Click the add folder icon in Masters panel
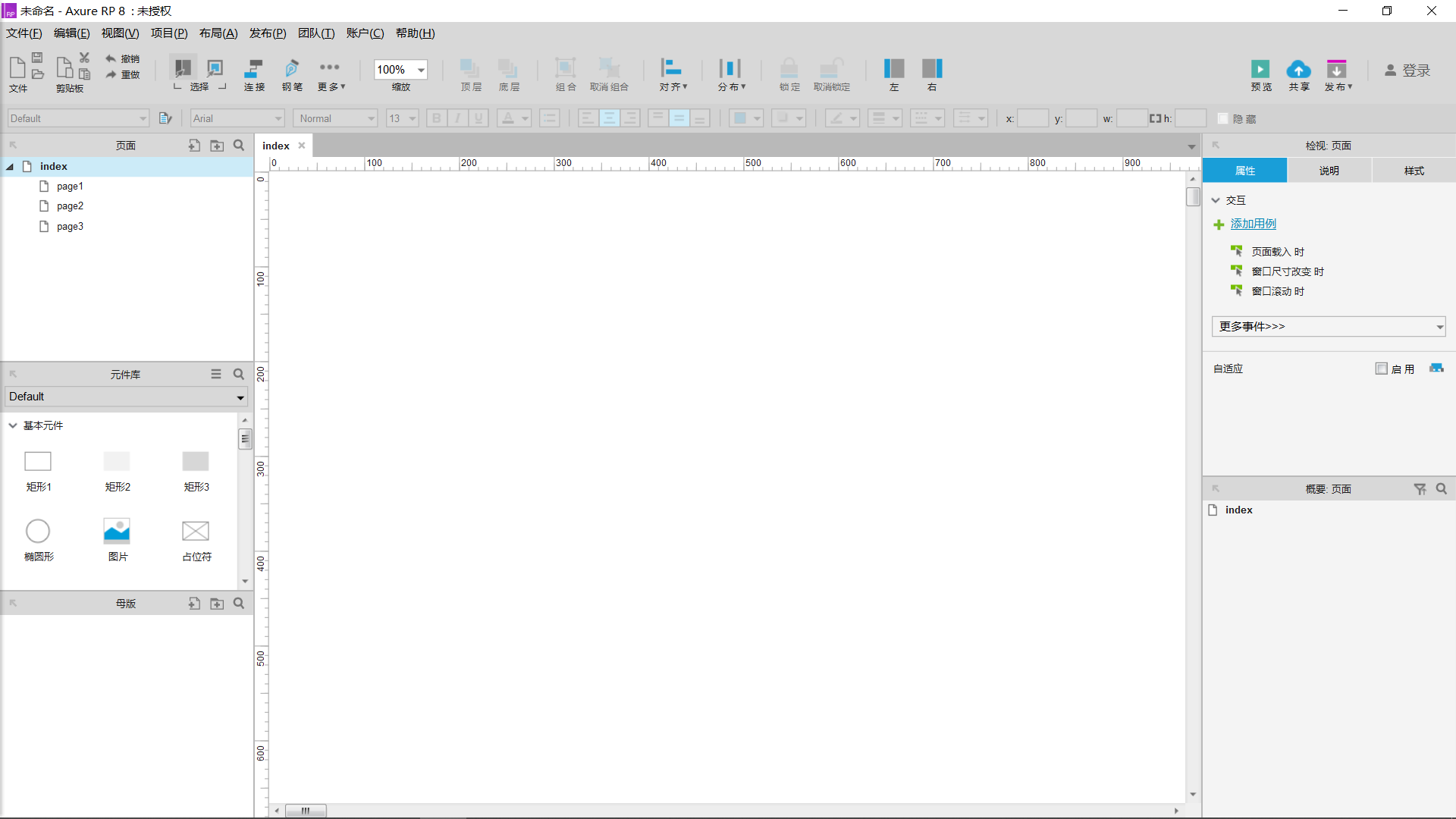This screenshot has height=819, width=1456. [217, 604]
